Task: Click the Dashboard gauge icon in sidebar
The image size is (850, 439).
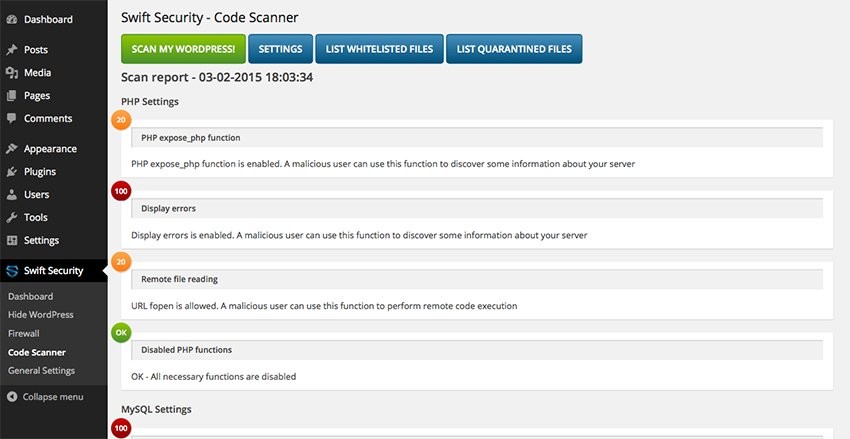Action: coord(11,19)
